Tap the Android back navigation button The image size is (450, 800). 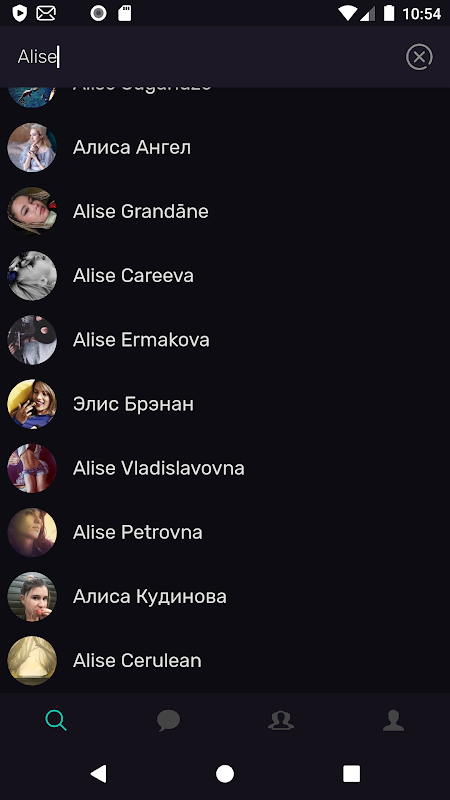pyautogui.click(x=98, y=773)
